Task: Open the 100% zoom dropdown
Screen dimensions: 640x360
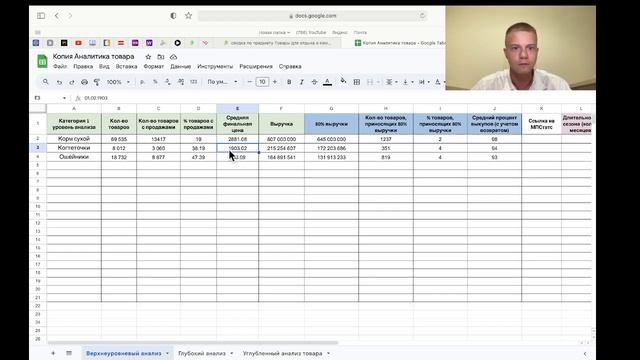Action: click(x=118, y=82)
